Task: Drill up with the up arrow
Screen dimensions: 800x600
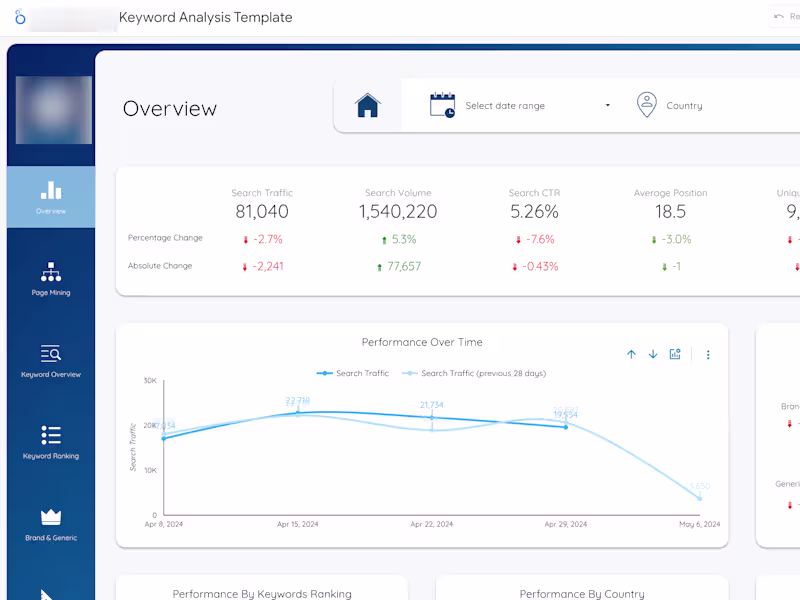Action: [631, 354]
